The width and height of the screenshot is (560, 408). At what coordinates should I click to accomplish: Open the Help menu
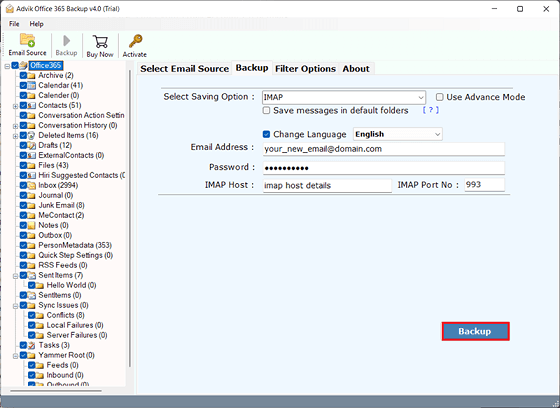coord(36,24)
